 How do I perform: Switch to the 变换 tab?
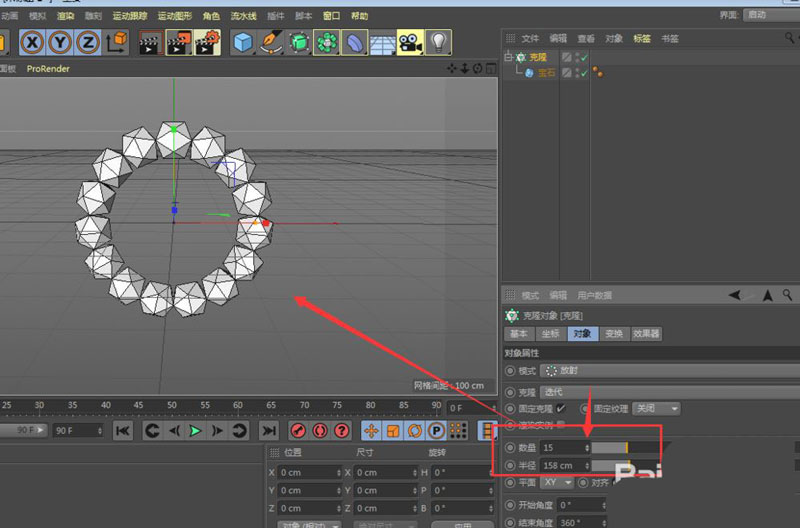(x=613, y=334)
